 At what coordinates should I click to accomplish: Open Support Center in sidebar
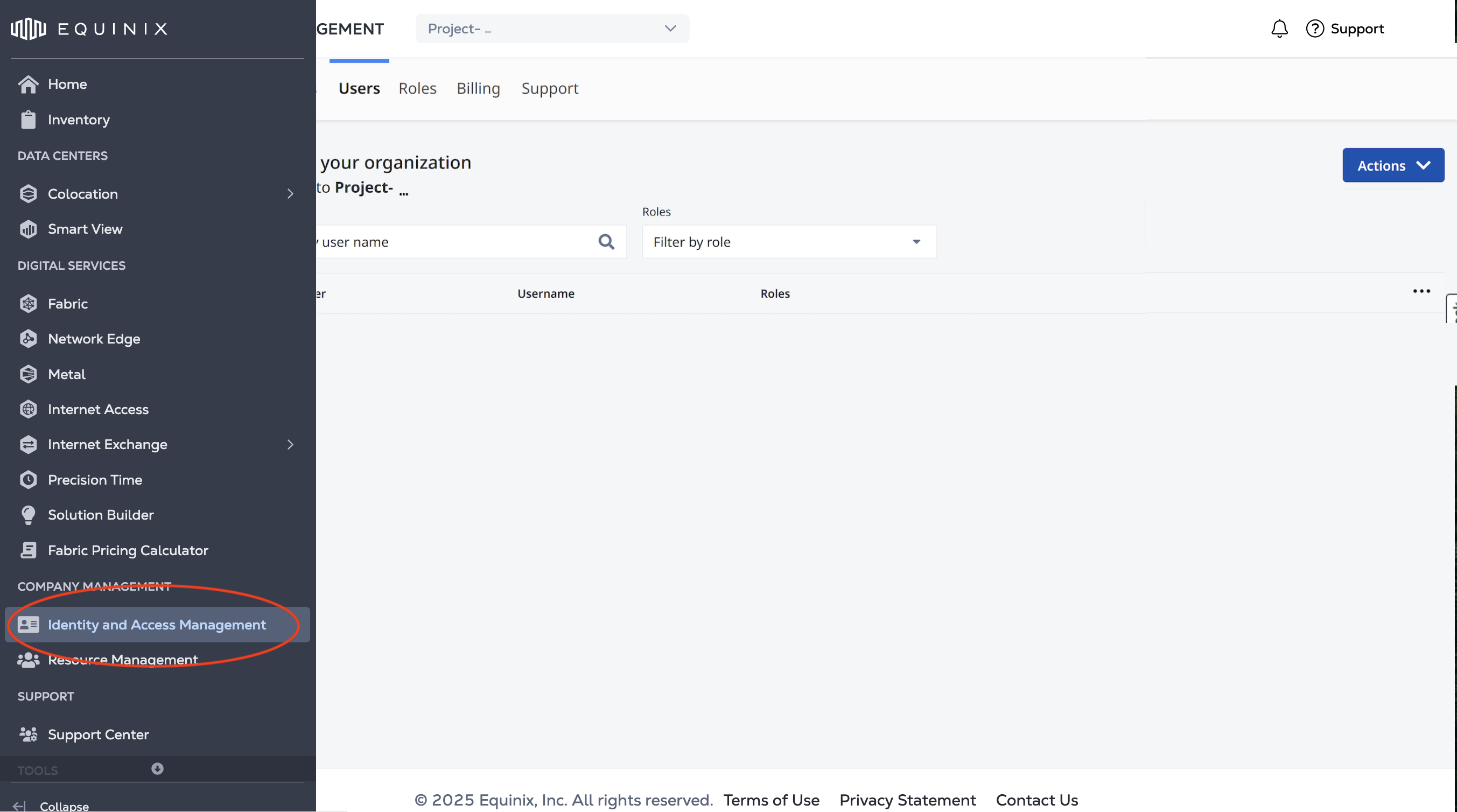(157, 734)
